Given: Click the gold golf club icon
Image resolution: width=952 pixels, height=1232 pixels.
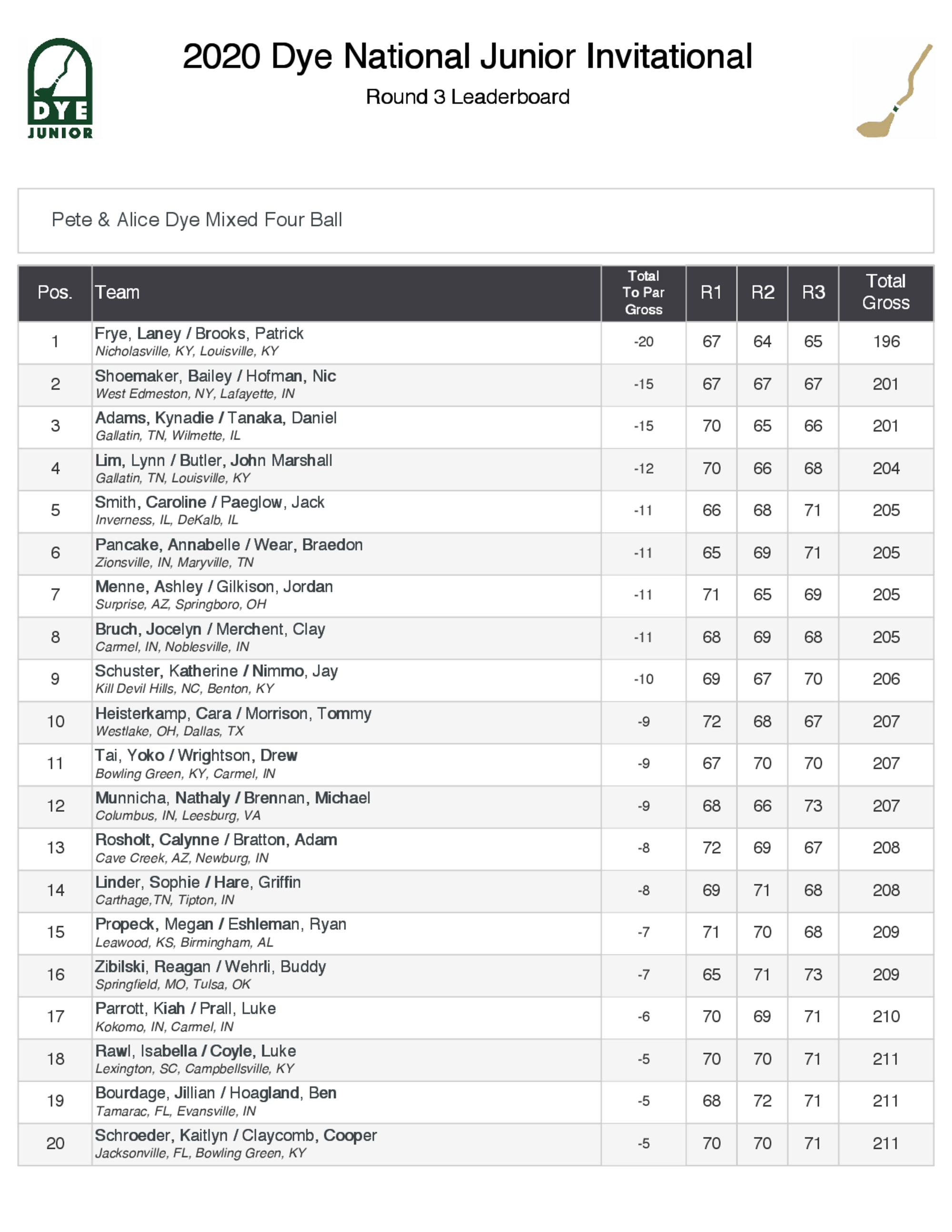Looking at the screenshot, I should pyautogui.click(x=893, y=91).
